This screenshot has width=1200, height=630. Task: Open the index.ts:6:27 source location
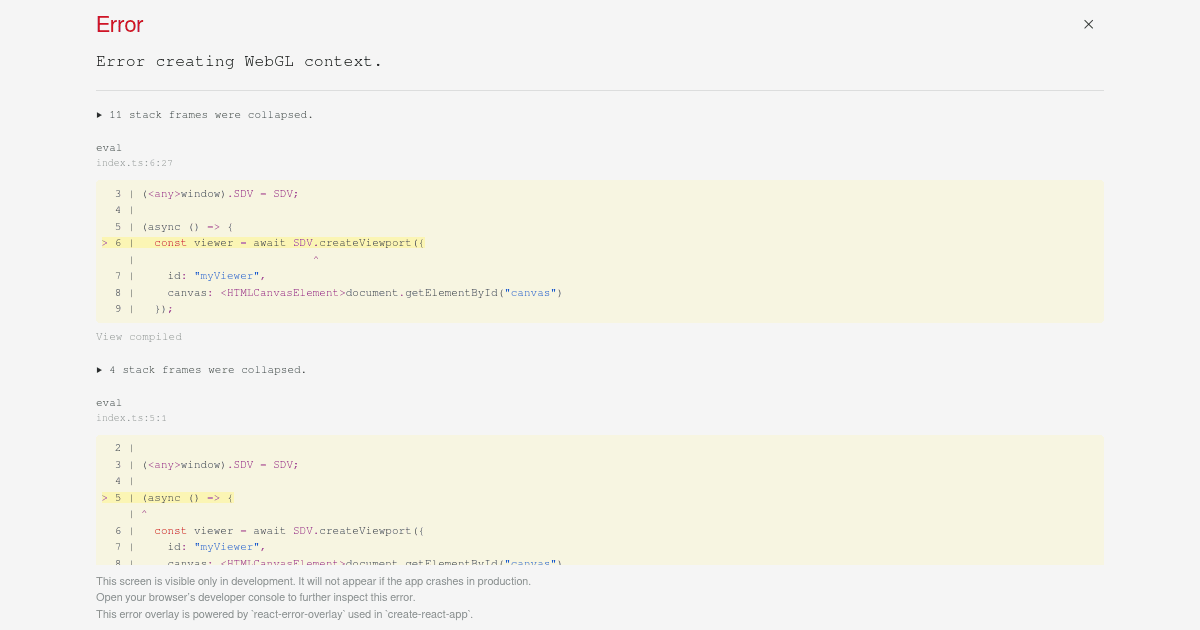(x=134, y=163)
